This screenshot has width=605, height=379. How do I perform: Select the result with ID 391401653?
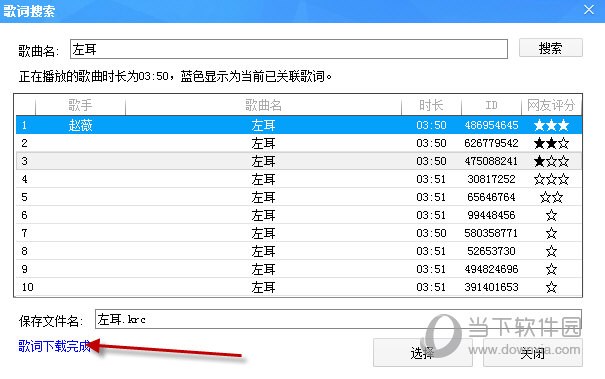(299, 287)
